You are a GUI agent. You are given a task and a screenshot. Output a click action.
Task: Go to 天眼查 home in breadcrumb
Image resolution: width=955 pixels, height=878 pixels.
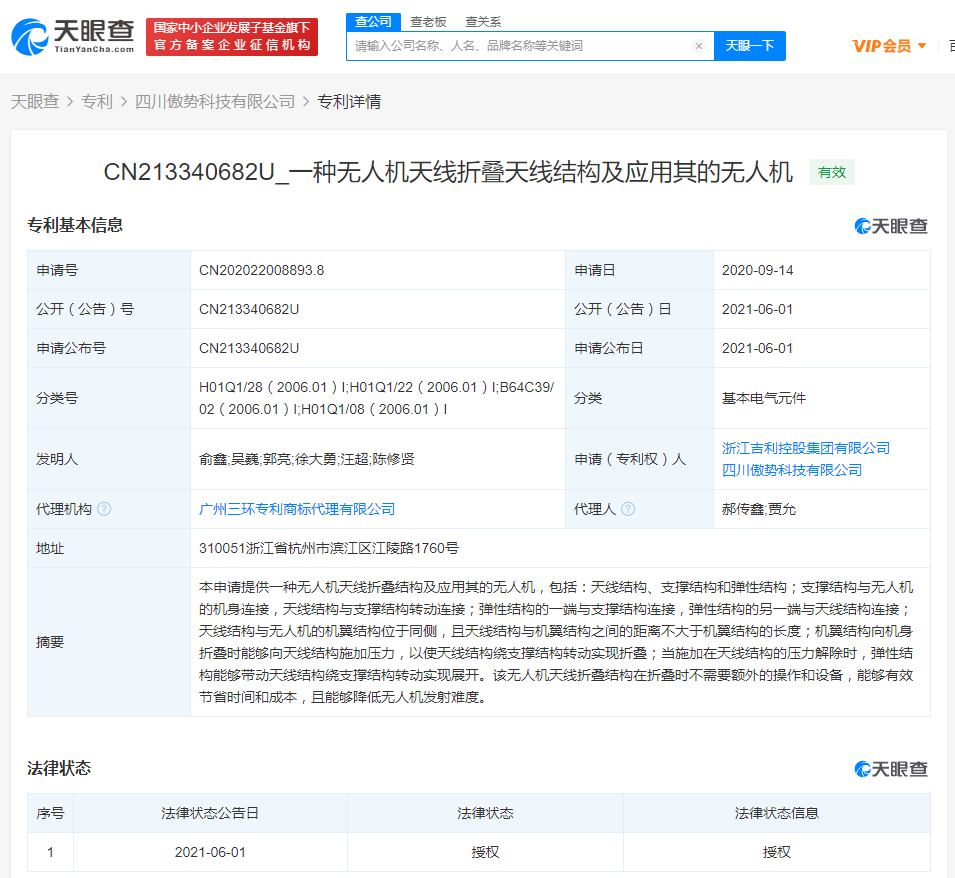pos(34,101)
